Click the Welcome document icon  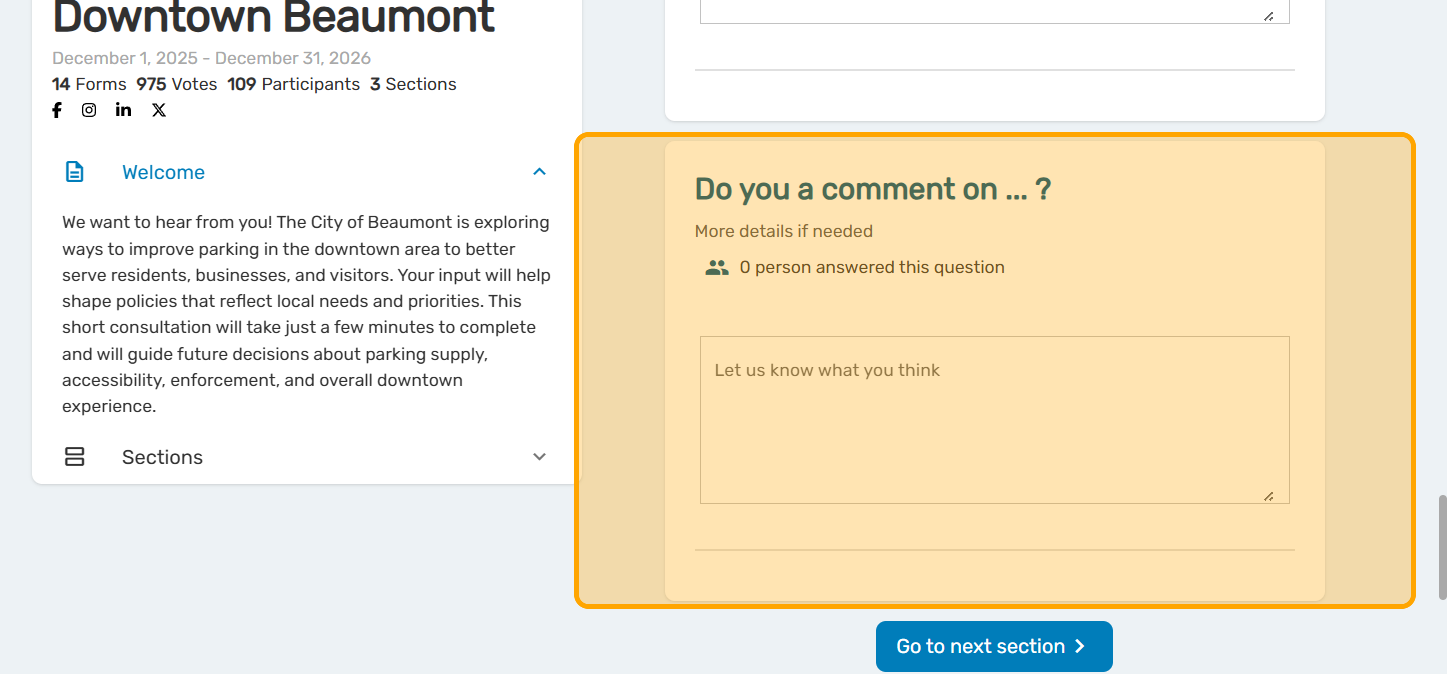point(75,172)
